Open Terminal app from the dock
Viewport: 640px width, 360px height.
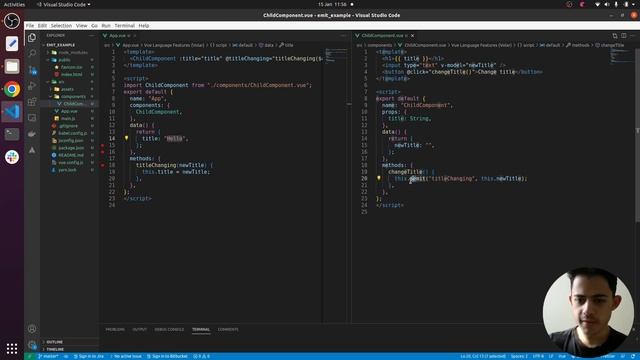[12, 134]
